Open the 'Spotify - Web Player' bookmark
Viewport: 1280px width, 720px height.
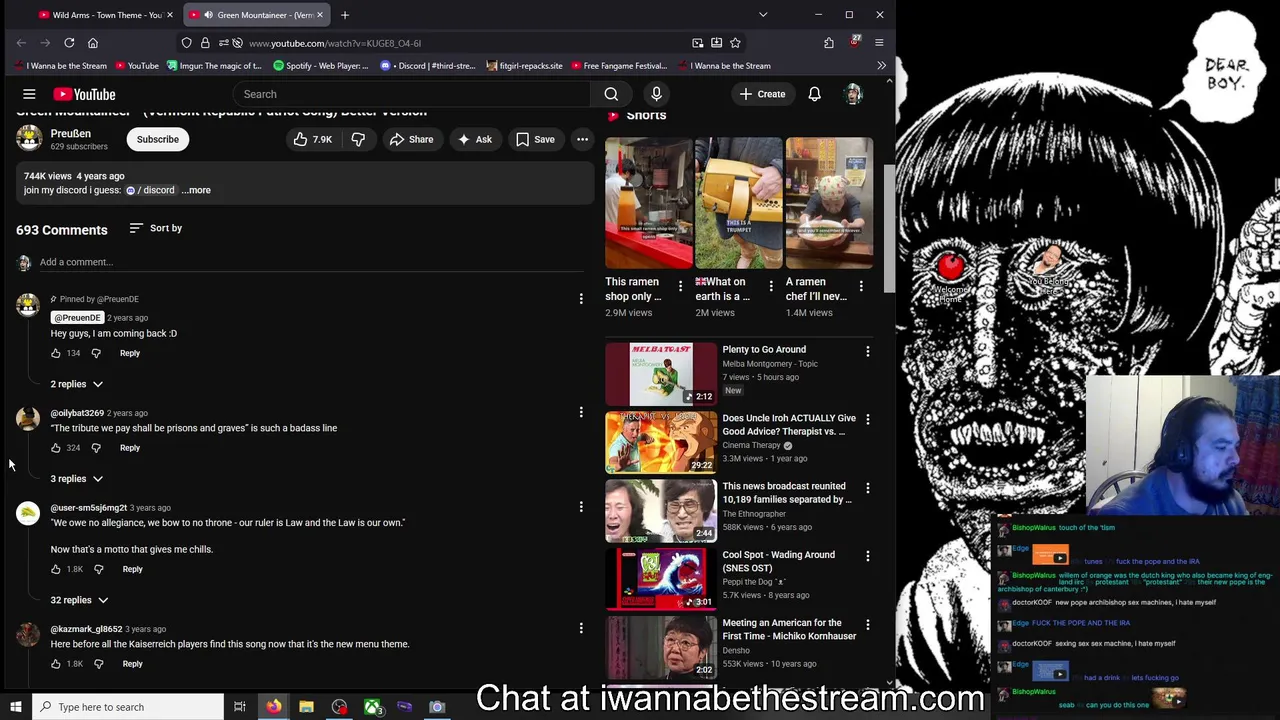coord(321,66)
